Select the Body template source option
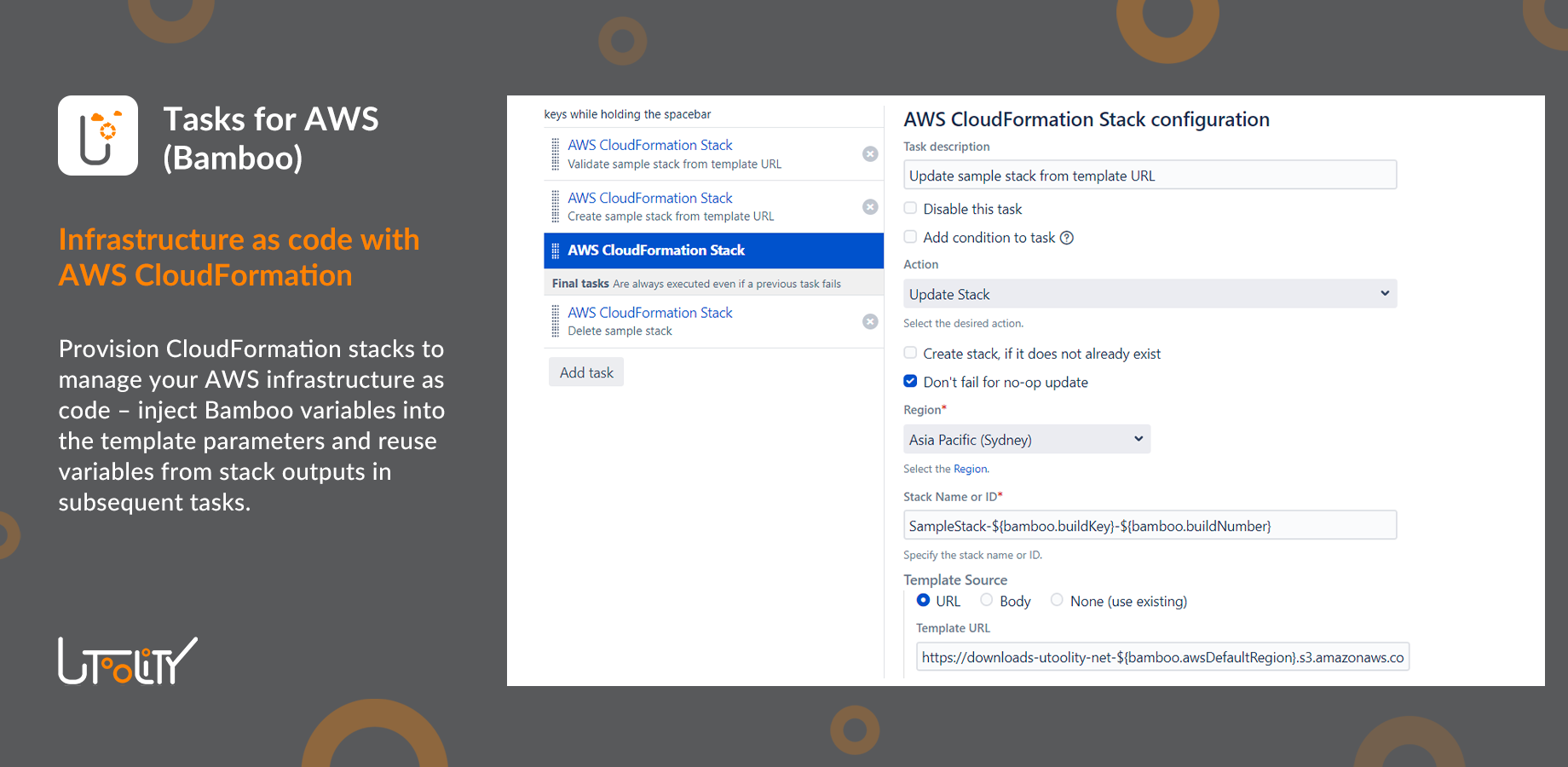 (987, 600)
